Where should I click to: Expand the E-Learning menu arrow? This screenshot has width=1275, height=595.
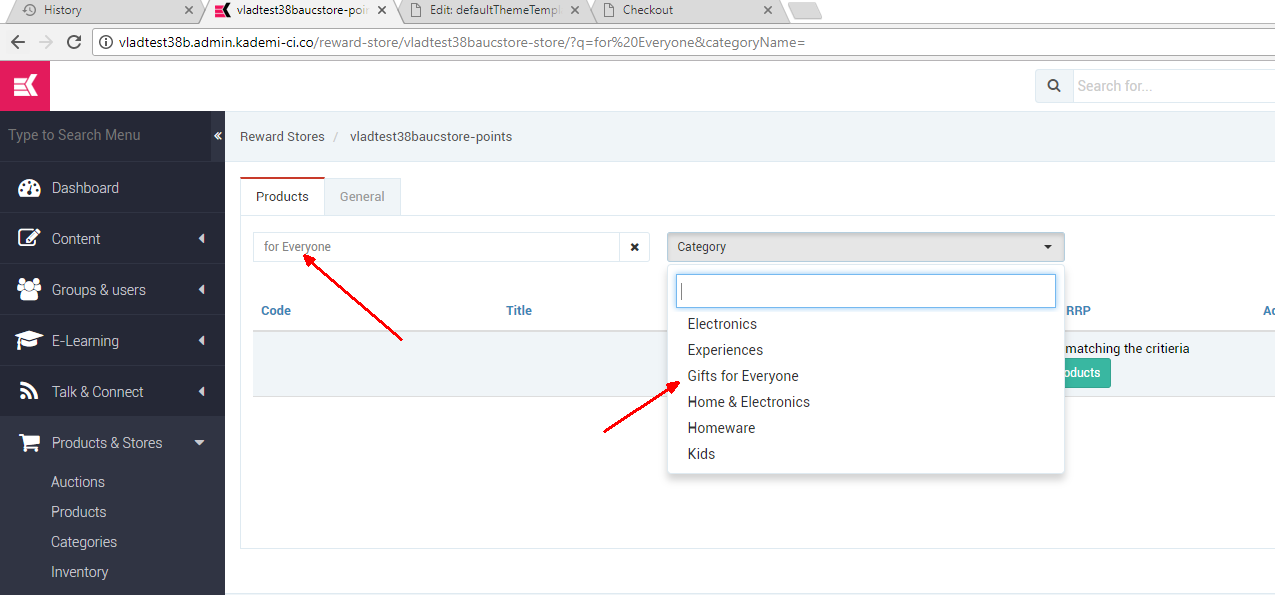coord(202,341)
